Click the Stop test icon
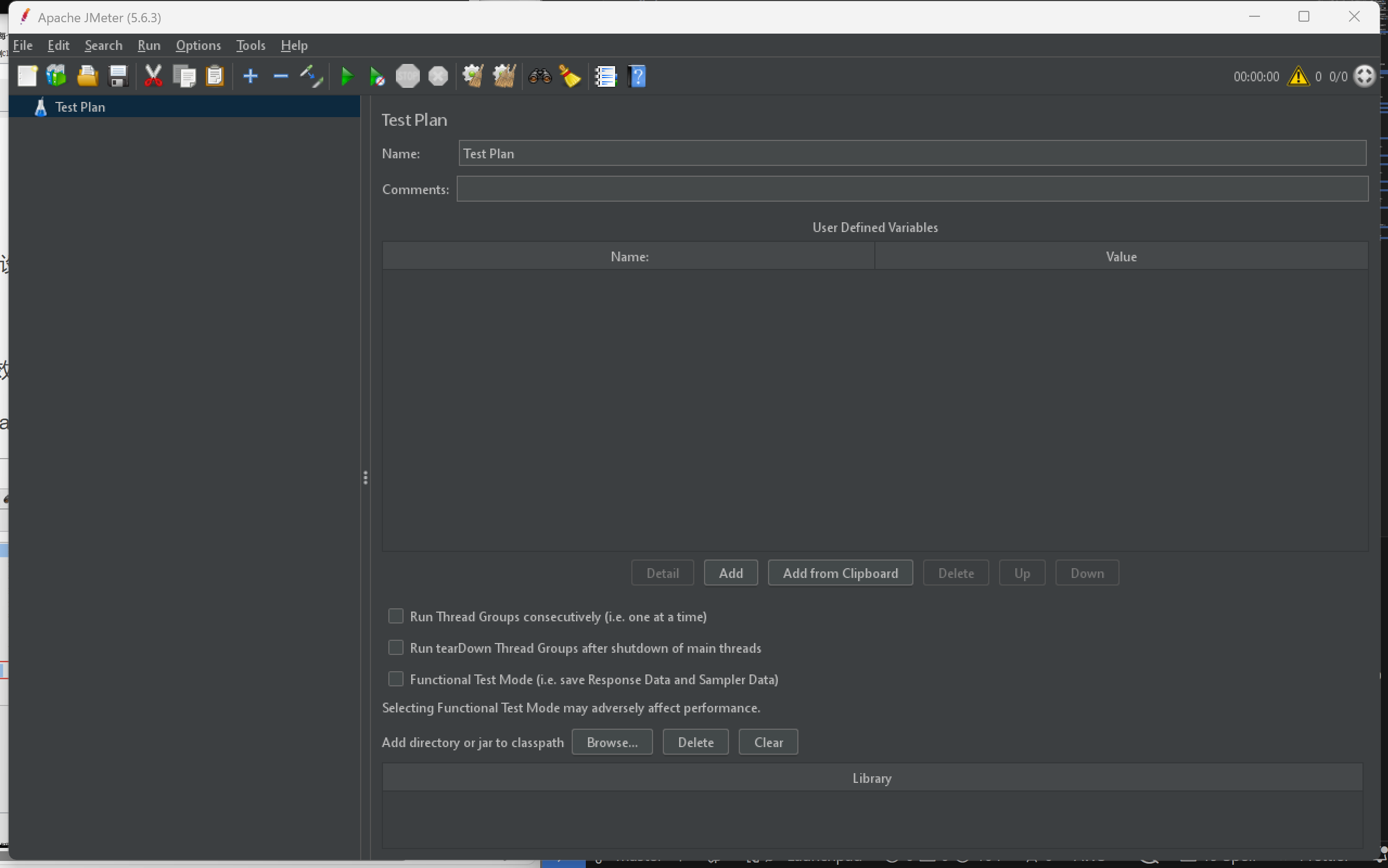The image size is (1388, 868). tap(408, 76)
